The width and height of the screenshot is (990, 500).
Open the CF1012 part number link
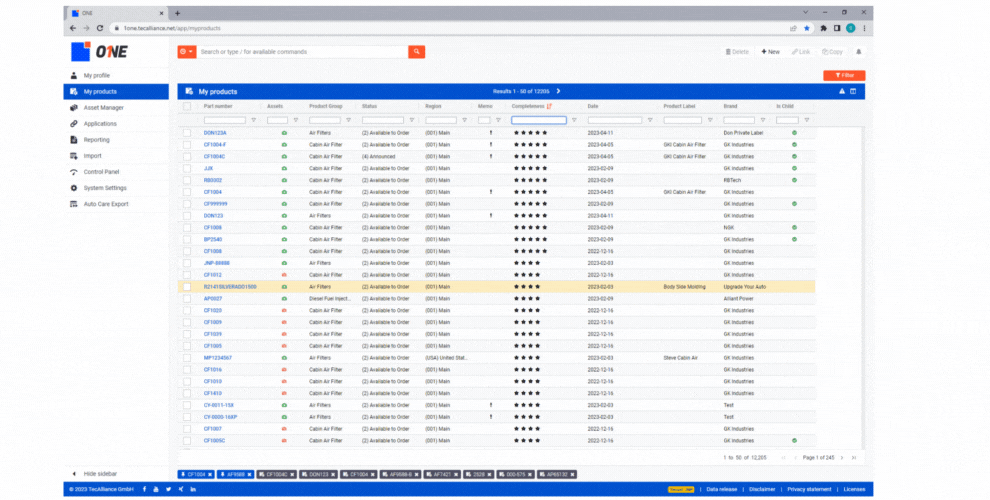[213, 274]
